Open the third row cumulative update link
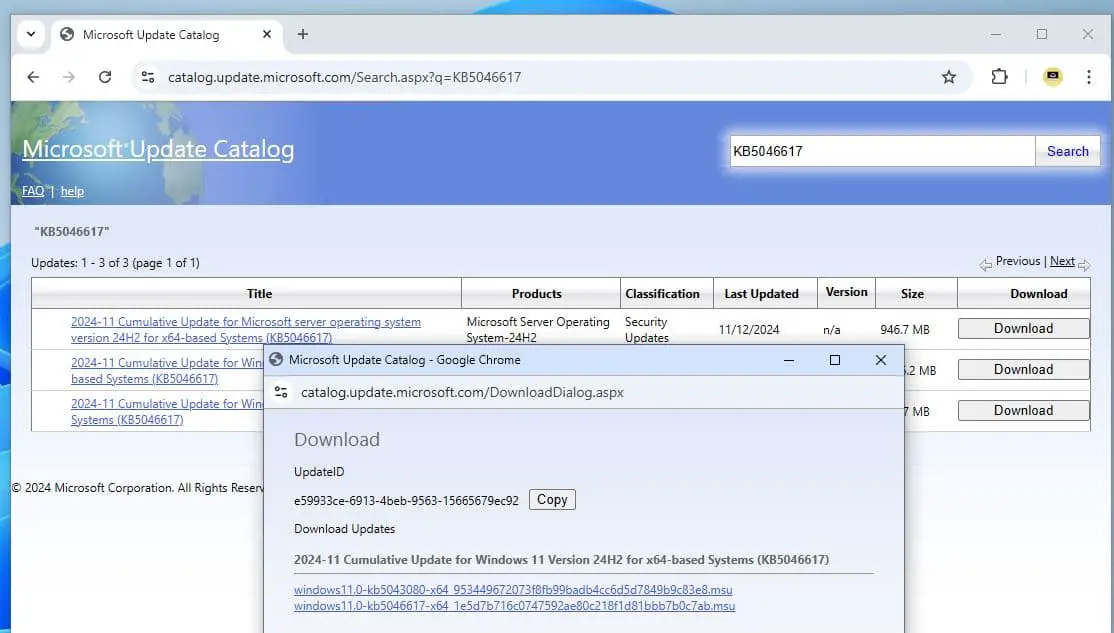 (x=166, y=411)
